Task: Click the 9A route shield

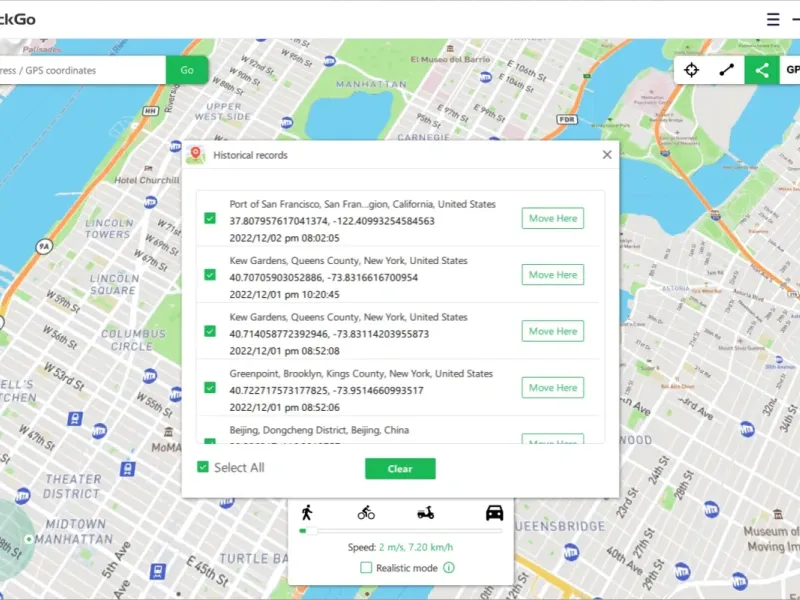Action: [44, 247]
